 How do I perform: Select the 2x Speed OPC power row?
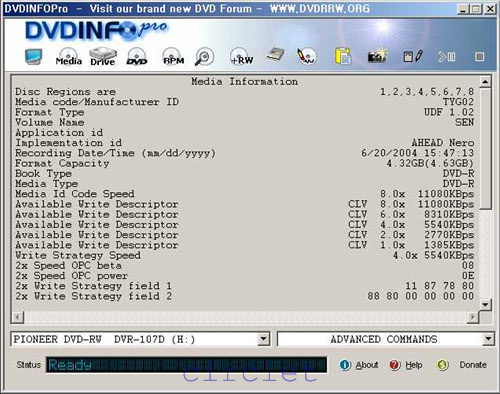[244, 276]
